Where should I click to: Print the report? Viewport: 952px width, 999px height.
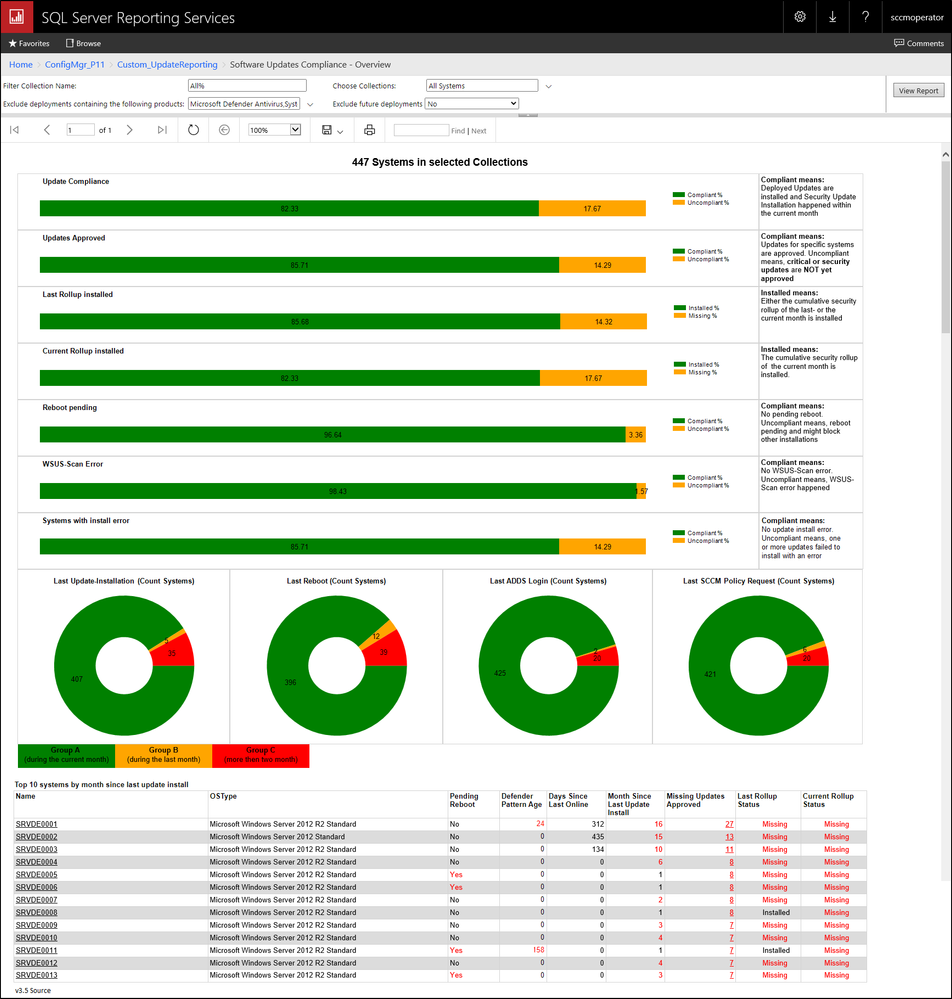coord(369,130)
